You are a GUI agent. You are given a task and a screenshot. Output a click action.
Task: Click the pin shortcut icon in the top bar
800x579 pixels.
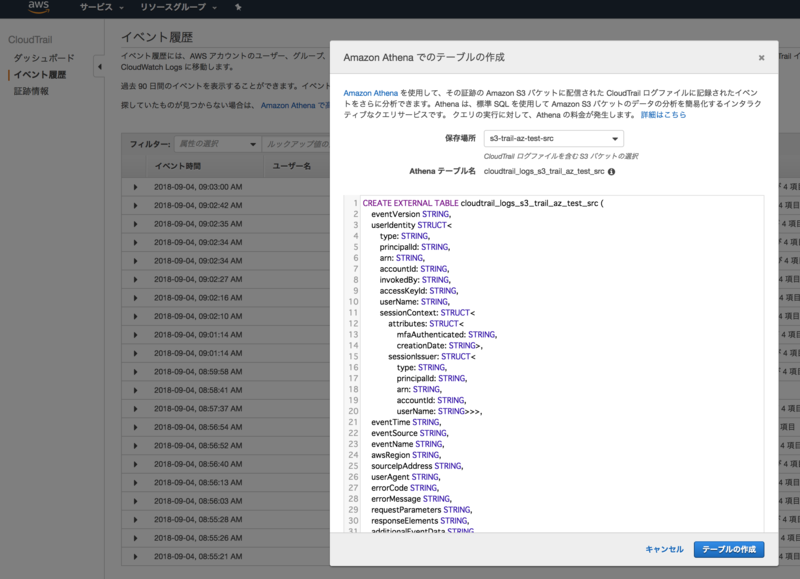pyautogui.click(x=238, y=7)
